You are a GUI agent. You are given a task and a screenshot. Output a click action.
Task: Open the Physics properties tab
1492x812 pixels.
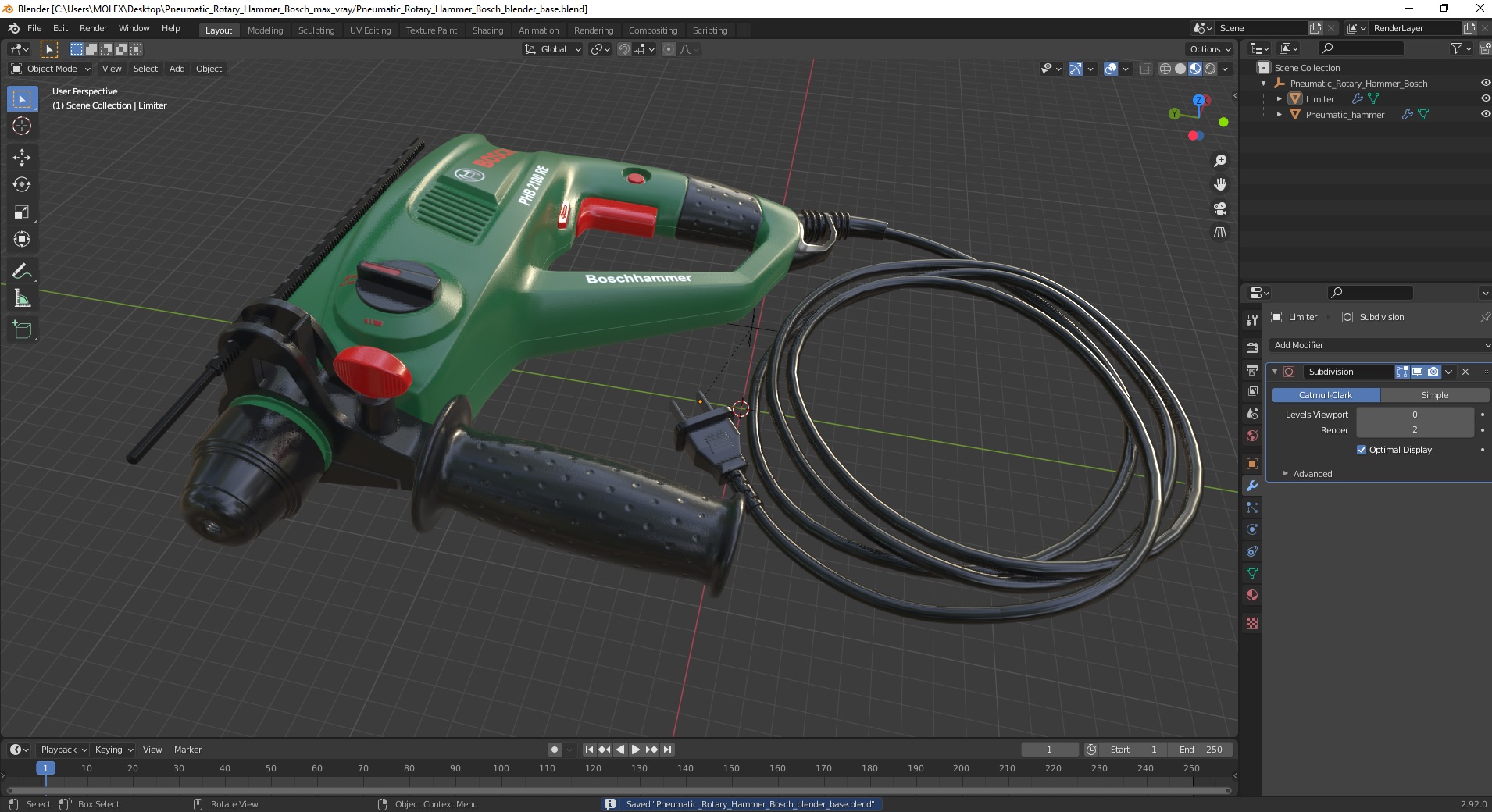click(x=1252, y=529)
